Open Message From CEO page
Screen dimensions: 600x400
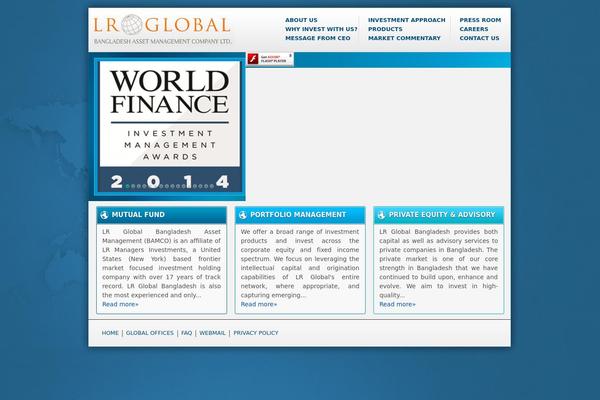click(318, 38)
